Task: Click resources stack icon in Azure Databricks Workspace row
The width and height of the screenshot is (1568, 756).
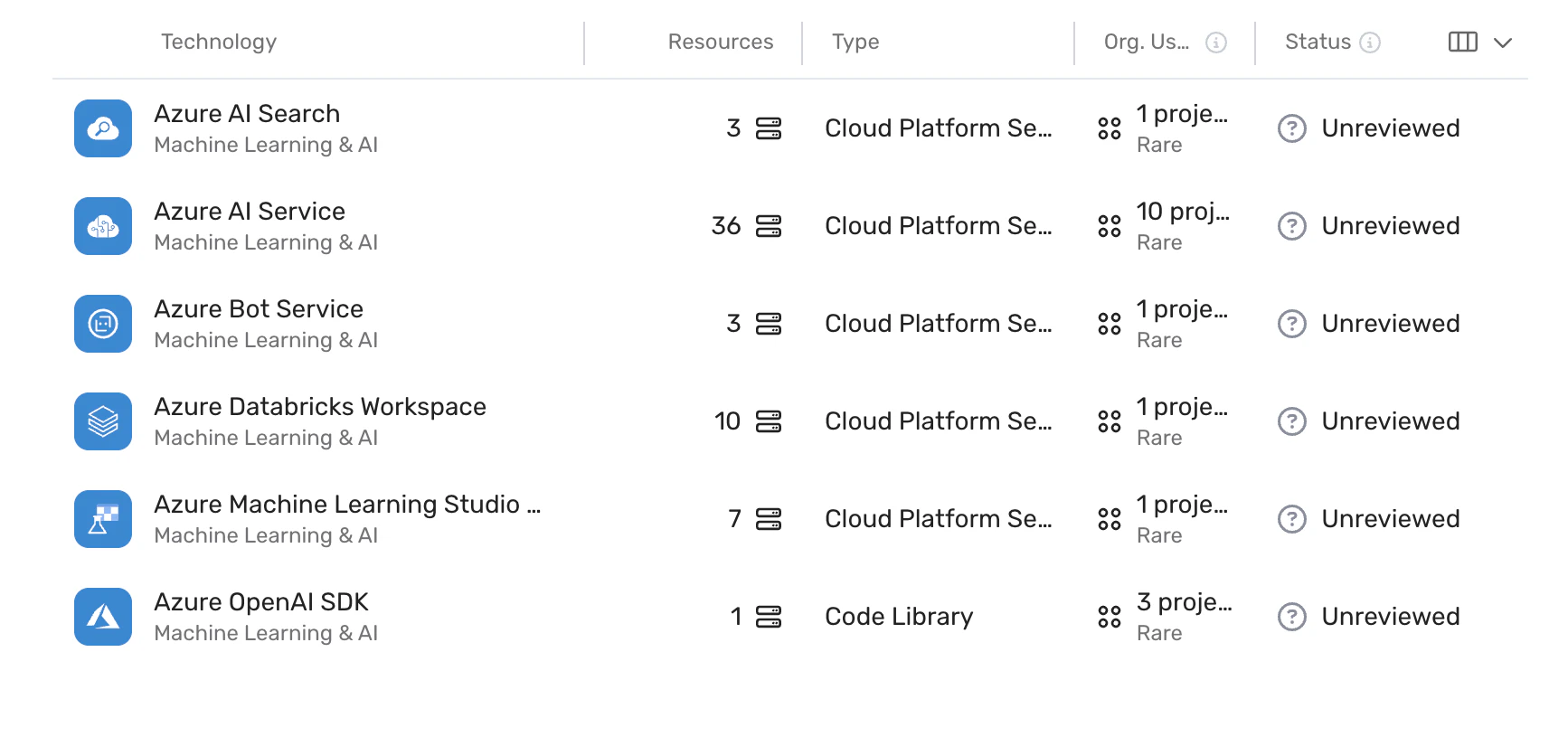Action: (769, 421)
